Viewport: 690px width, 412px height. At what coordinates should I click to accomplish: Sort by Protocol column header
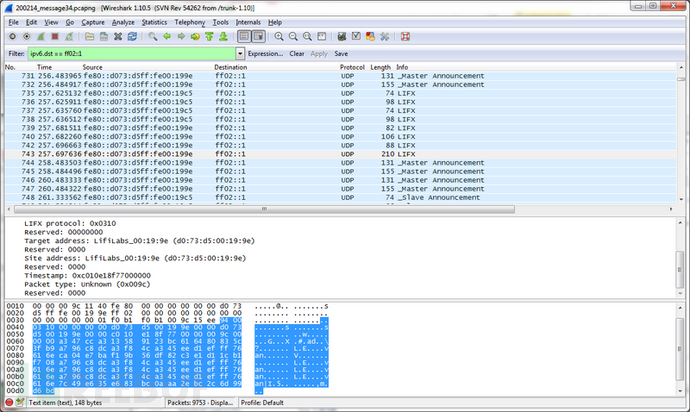pos(352,67)
